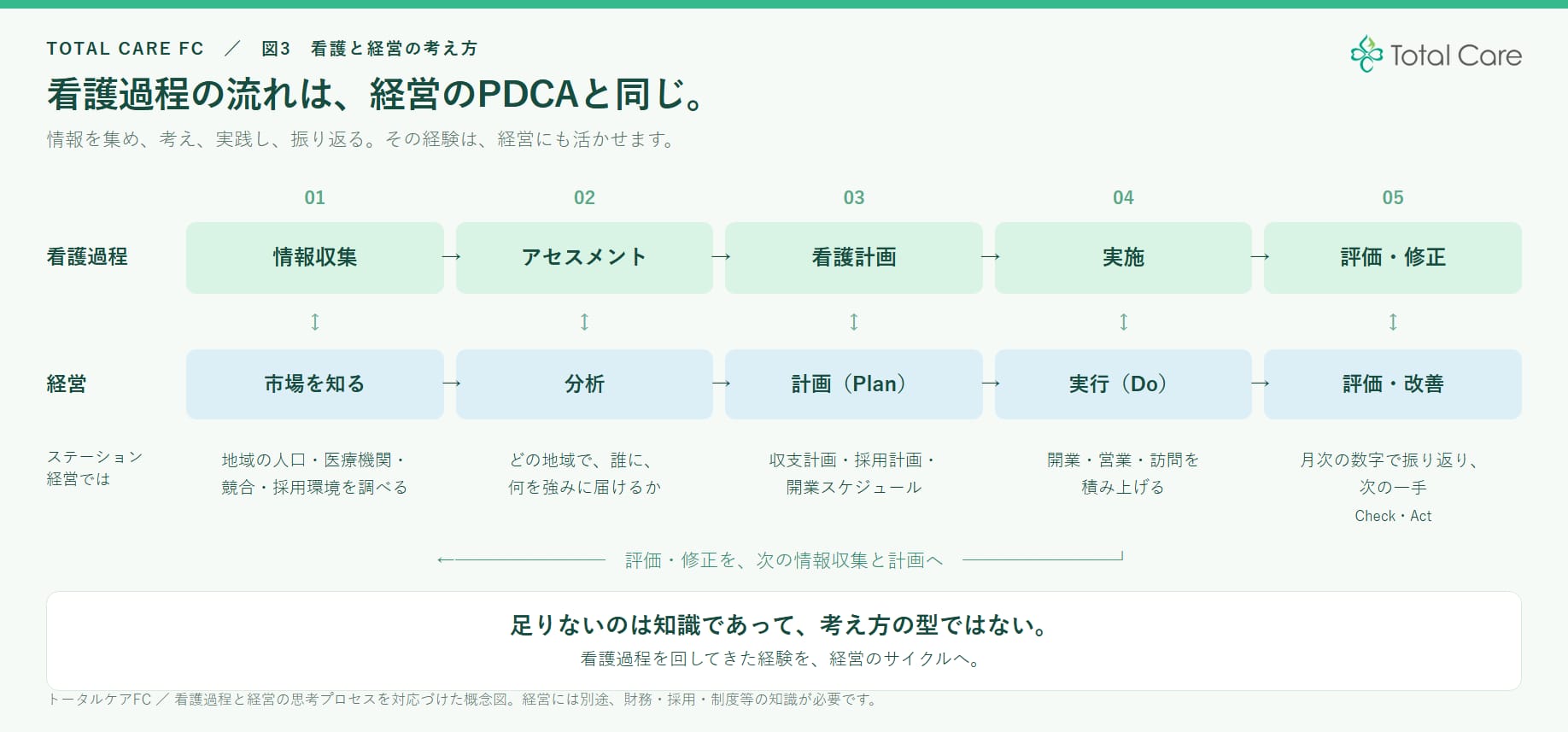Viewport: 1568px width, 732px height.
Task: Click the text 何を強みに届けるか
Action: point(584,488)
